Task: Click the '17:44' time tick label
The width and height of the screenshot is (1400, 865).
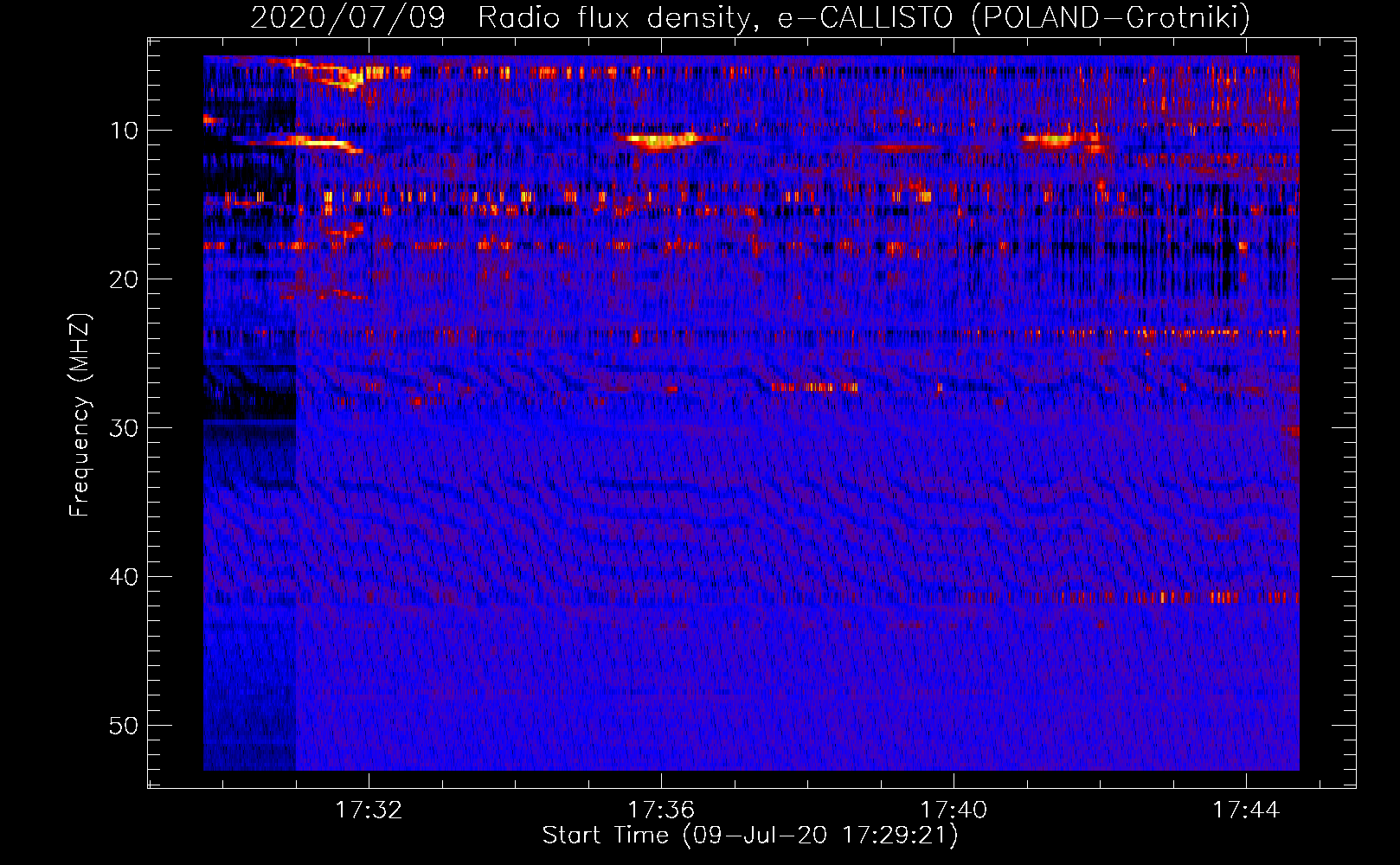Action: [x=1246, y=810]
